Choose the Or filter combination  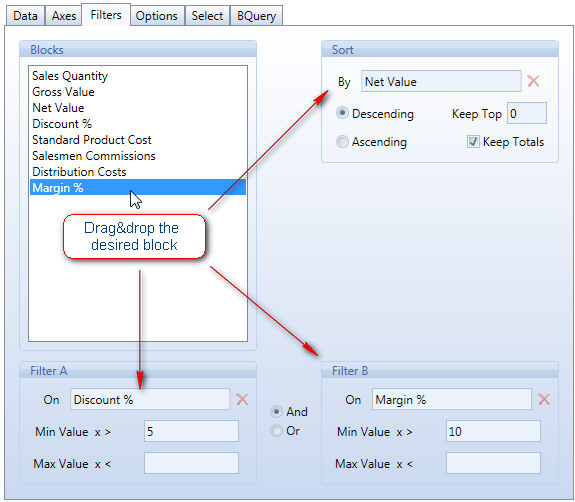[276, 430]
